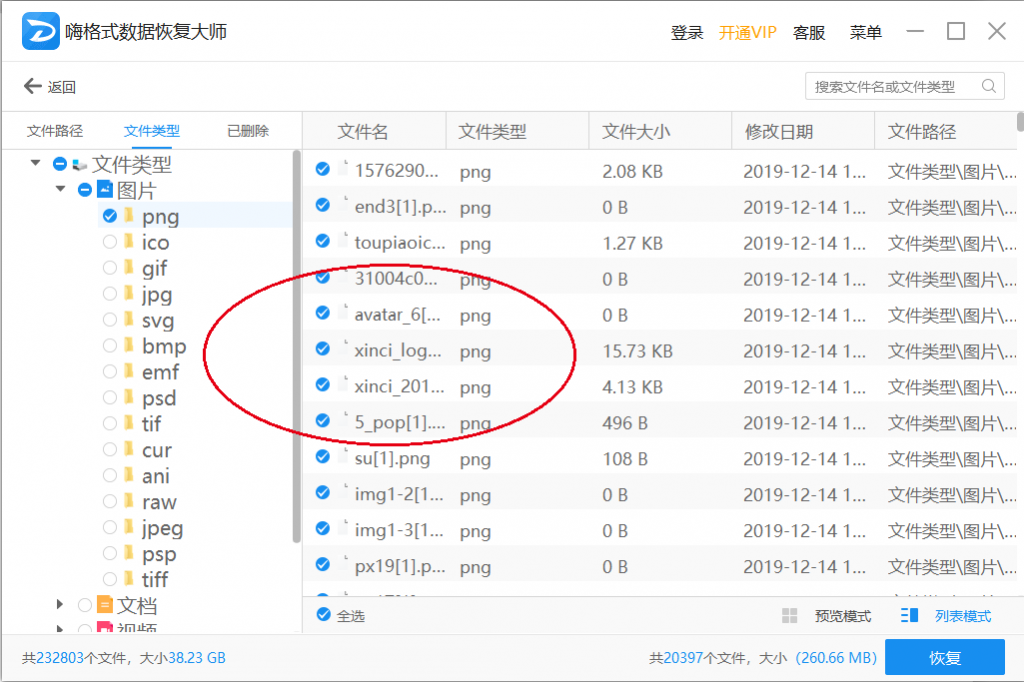1024x682 pixels.
Task: Open the 菜单 menu
Action: (865, 32)
